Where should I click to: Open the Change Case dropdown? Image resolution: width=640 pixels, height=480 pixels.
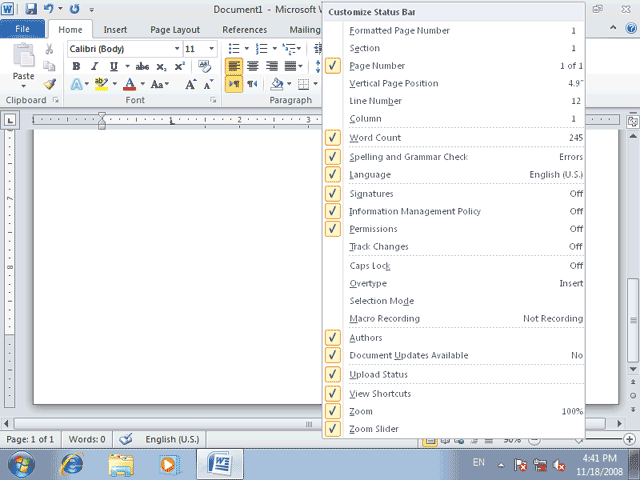tap(160, 84)
